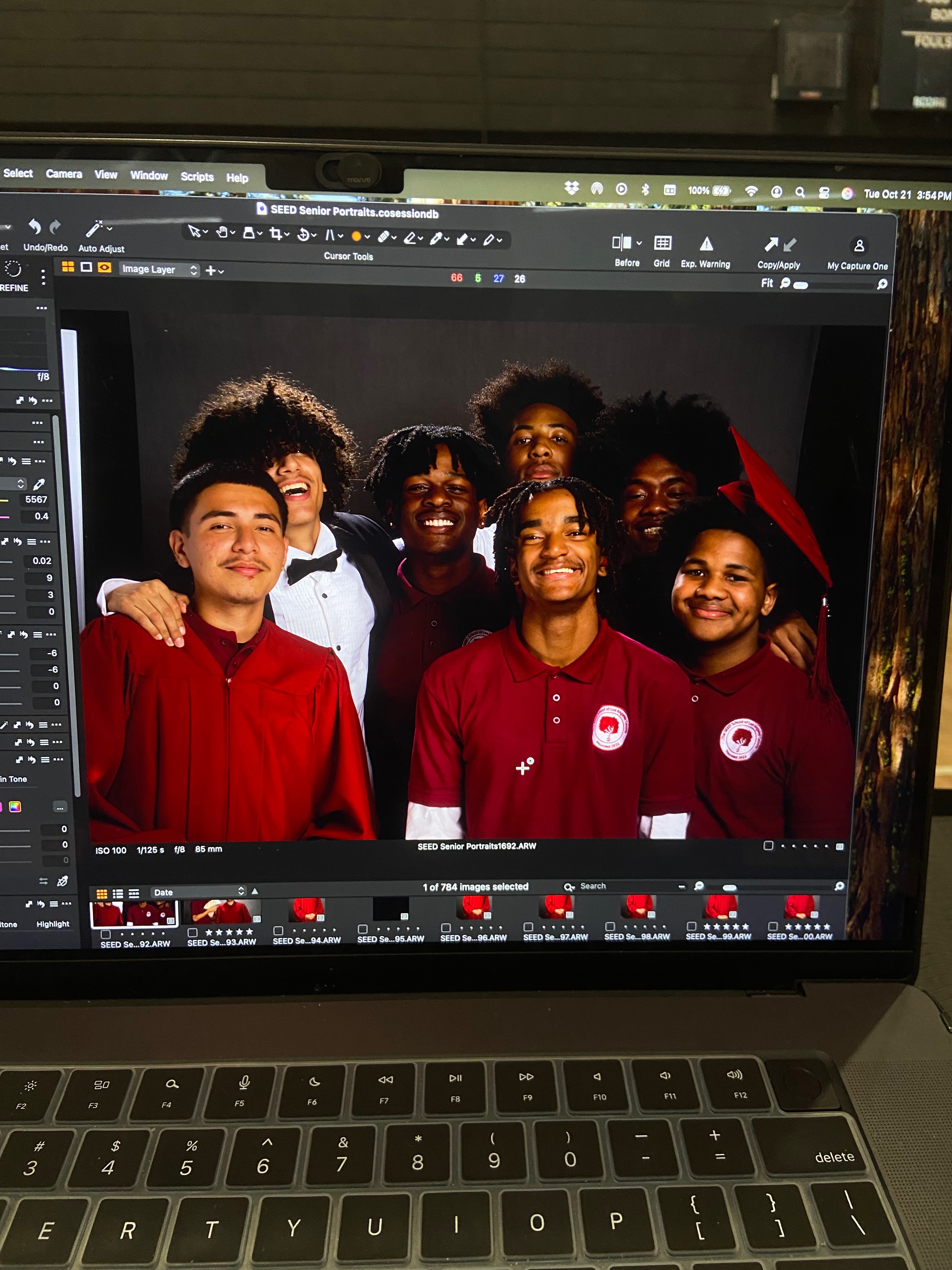Image resolution: width=952 pixels, height=1270 pixels.
Task: Click the Auto Adjust wand icon
Action: [x=94, y=228]
